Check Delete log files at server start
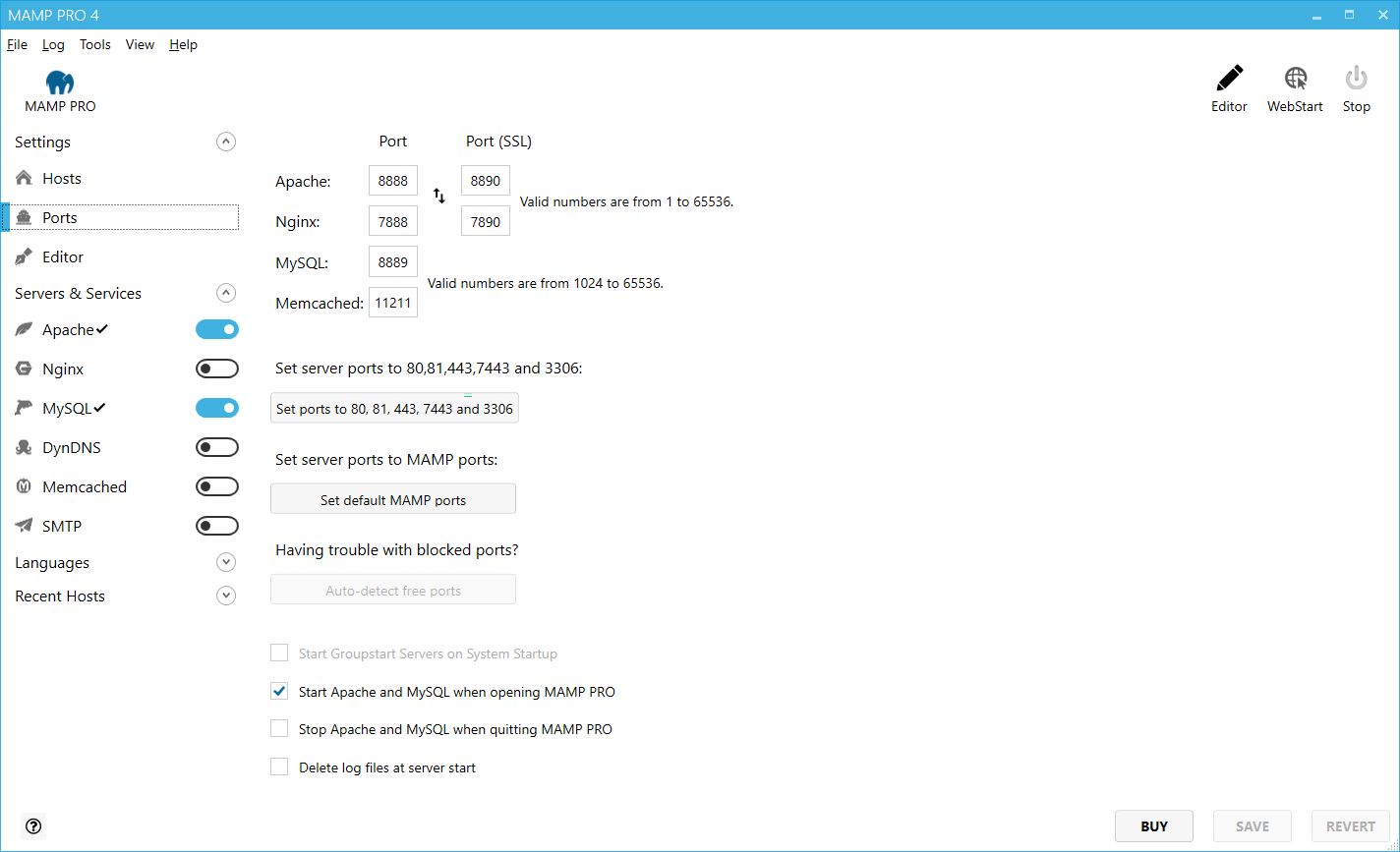This screenshot has width=1400, height=852. click(279, 767)
